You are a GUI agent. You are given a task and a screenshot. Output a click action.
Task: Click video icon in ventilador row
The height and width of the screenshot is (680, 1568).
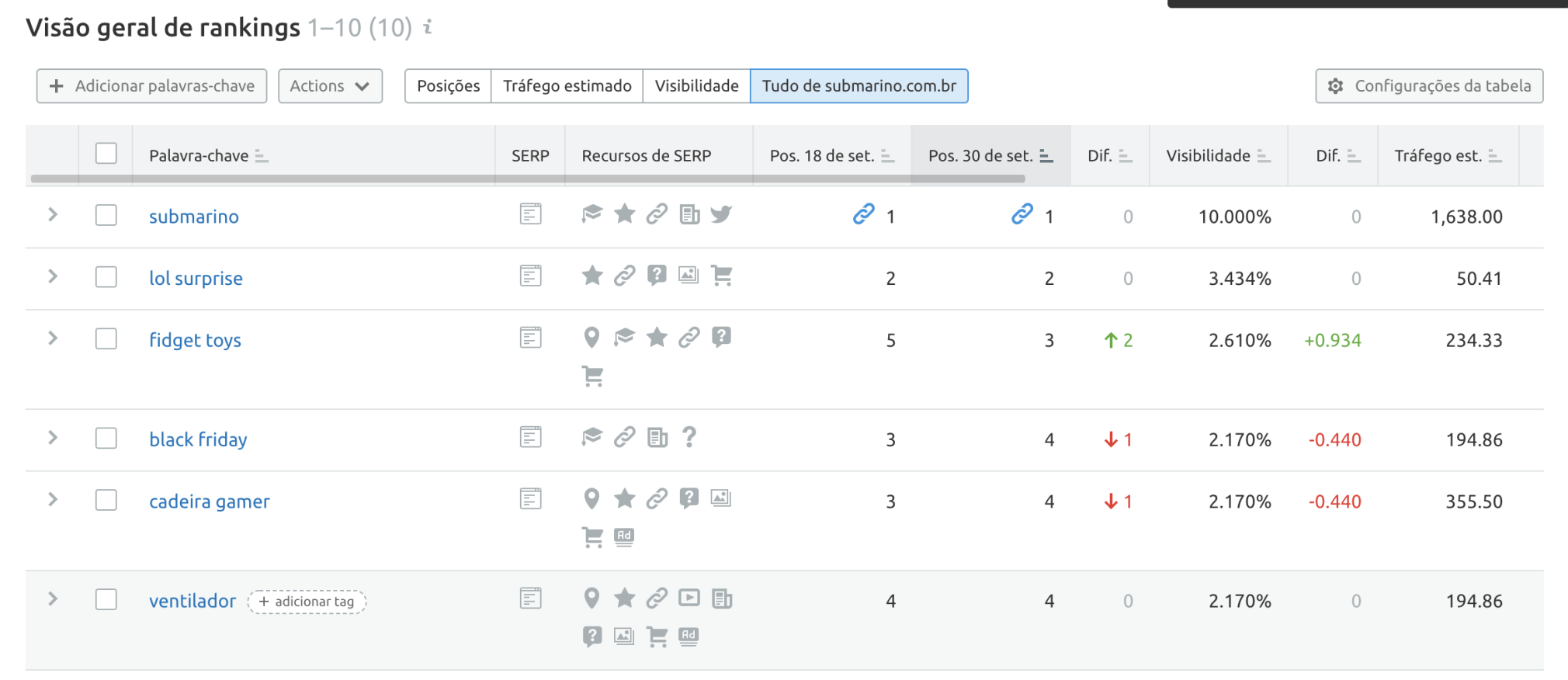pyautogui.click(x=689, y=598)
